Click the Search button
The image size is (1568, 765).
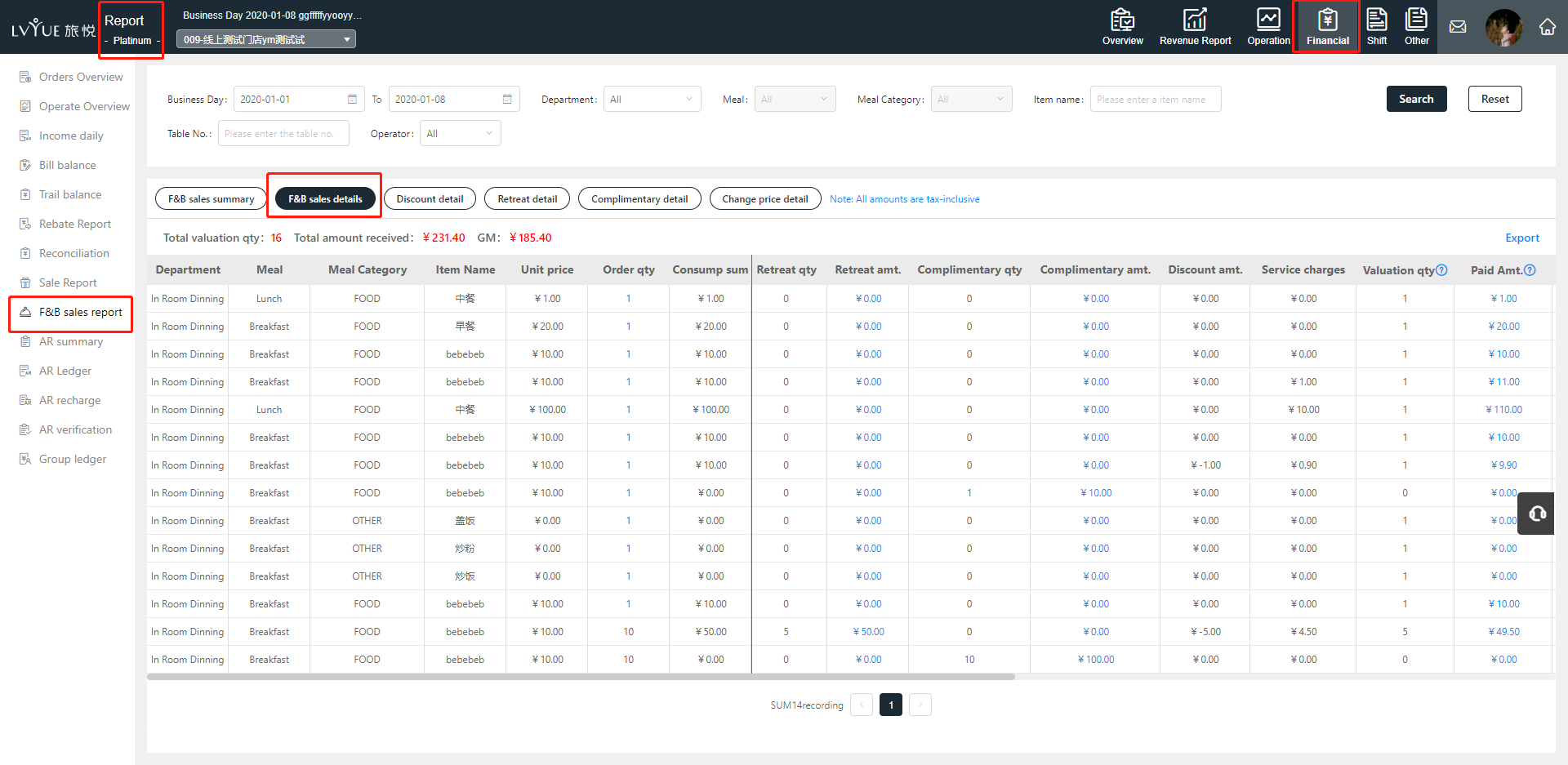click(1416, 99)
